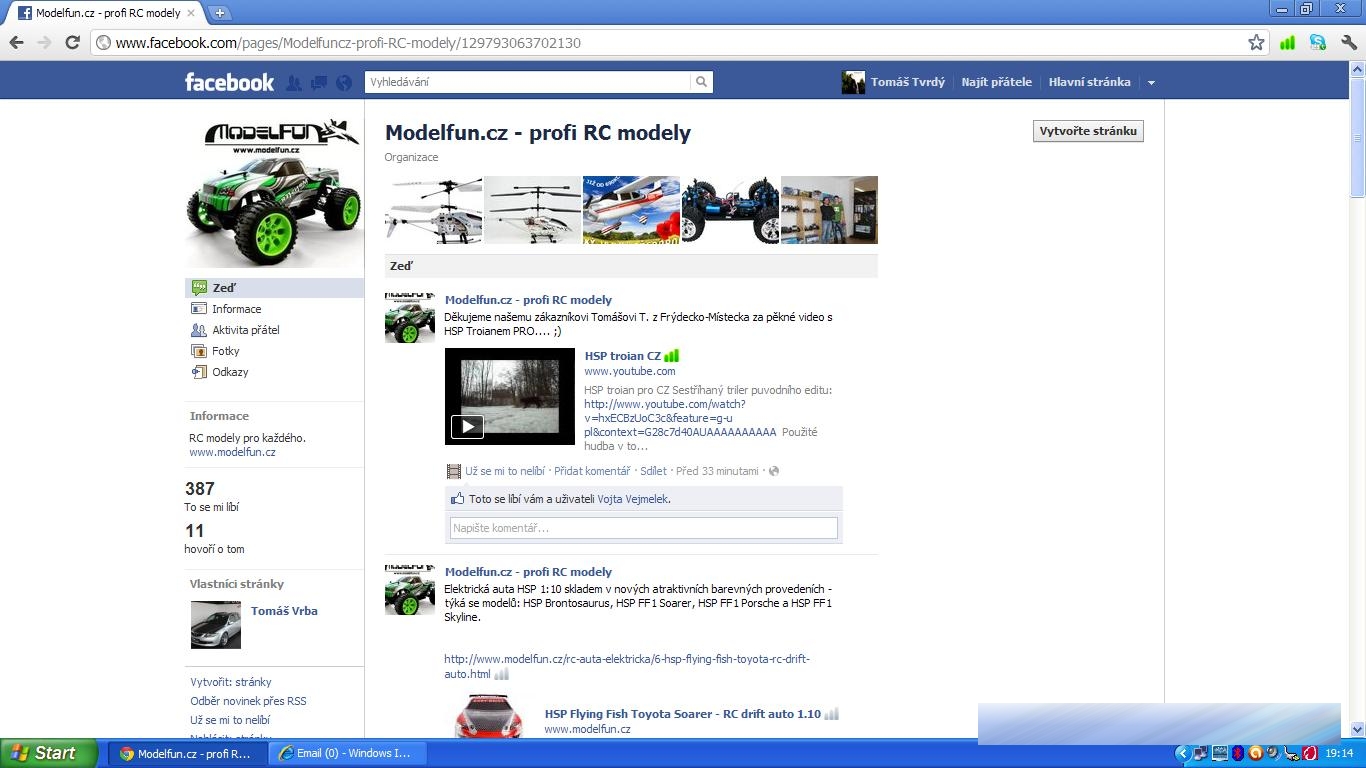Click Přidat komentář on first post
This screenshot has height=768, width=1366.
pyautogui.click(x=592, y=471)
